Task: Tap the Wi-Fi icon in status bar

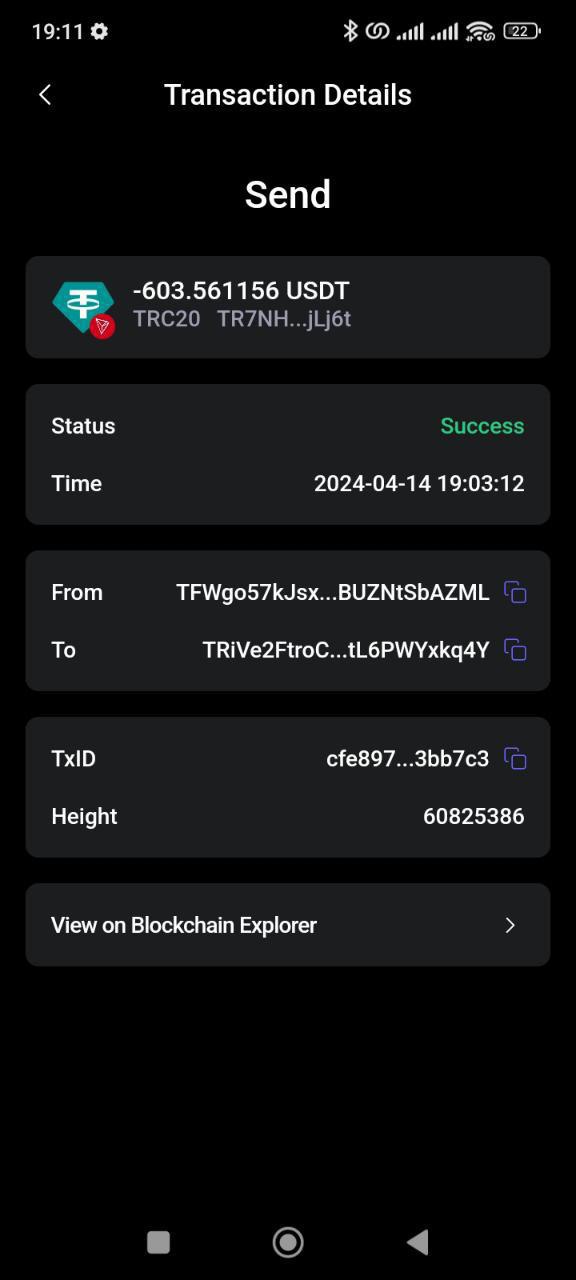Action: pyautogui.click(x=480, y=31)
